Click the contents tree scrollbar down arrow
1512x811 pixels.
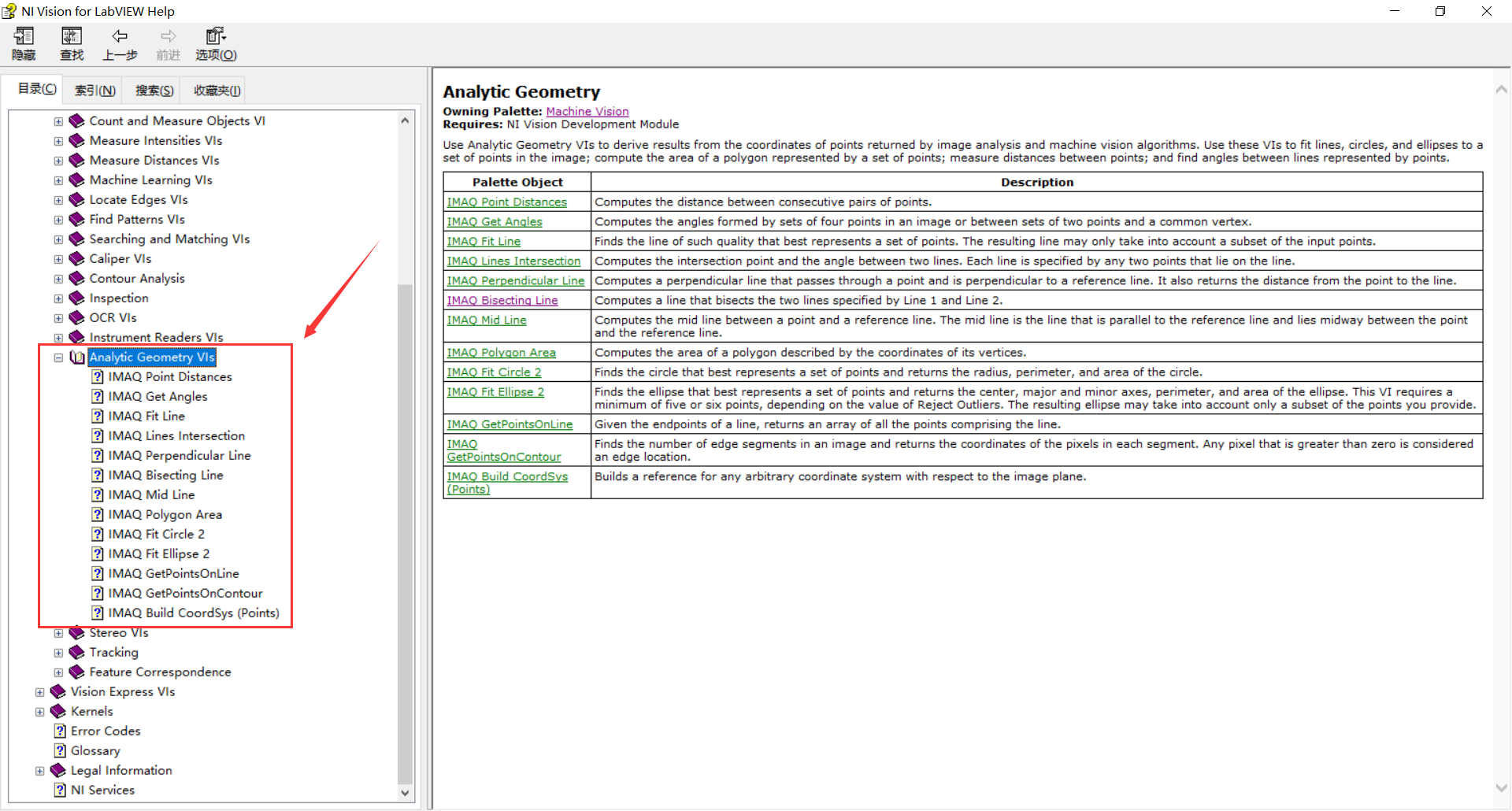pyautogui.click(x=405, y=793)
